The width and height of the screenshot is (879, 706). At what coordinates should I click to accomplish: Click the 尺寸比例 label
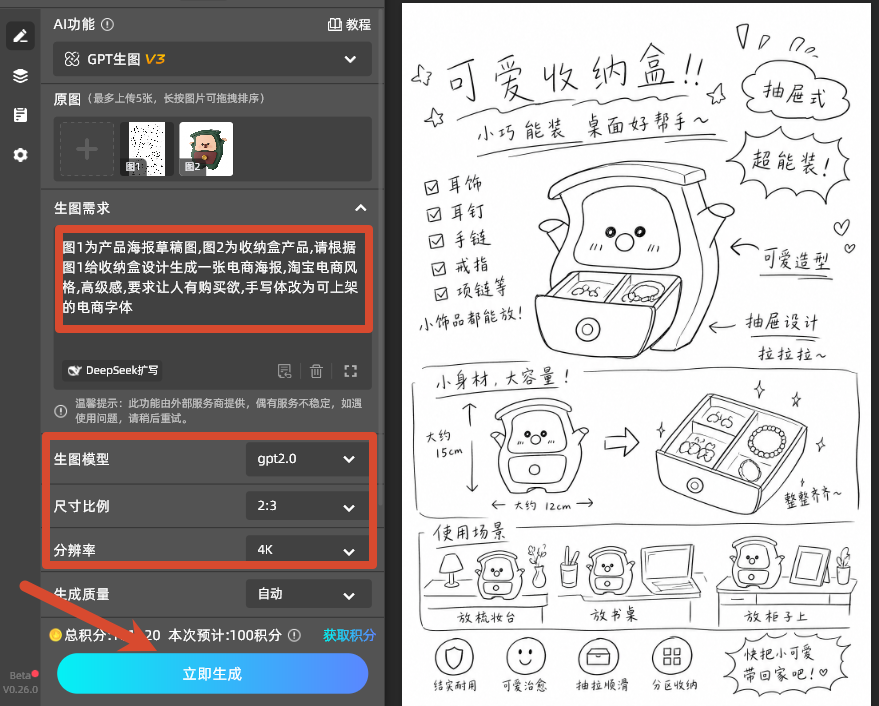click(x=81, y=506)
